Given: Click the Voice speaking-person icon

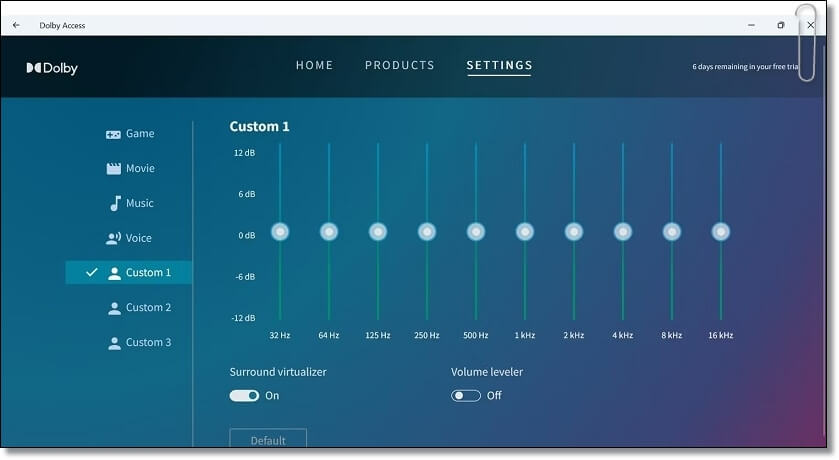Looking at the screenshot, I should pyautogui.click(x=113, y=239).
